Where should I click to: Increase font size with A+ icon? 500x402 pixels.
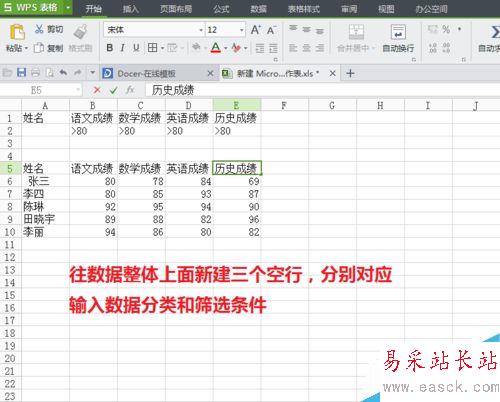pyautogui.click(x=256, y=30)
